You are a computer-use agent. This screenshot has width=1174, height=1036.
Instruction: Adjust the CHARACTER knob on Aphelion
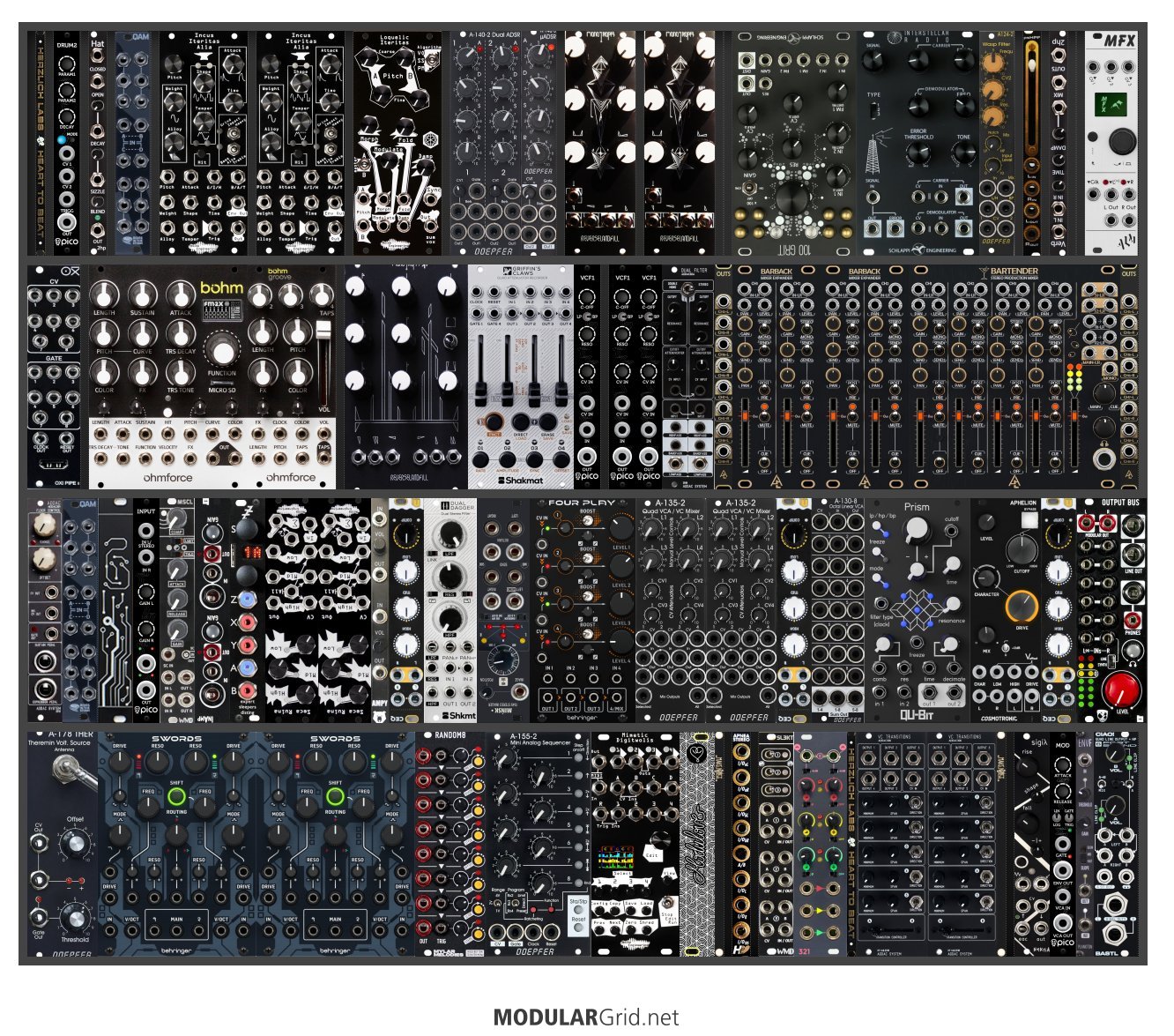pyautogui.click(x=987, y=578)
